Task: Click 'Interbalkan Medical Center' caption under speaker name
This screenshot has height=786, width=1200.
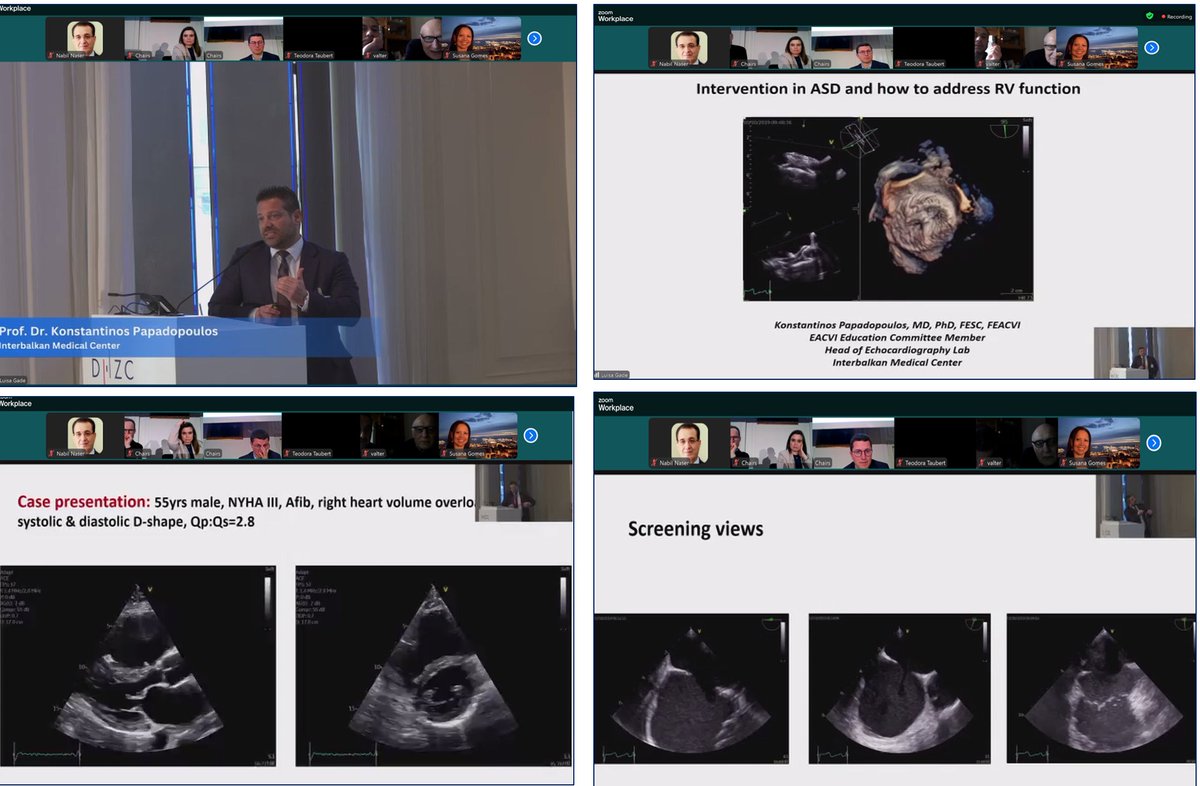Action: (60, 346)
